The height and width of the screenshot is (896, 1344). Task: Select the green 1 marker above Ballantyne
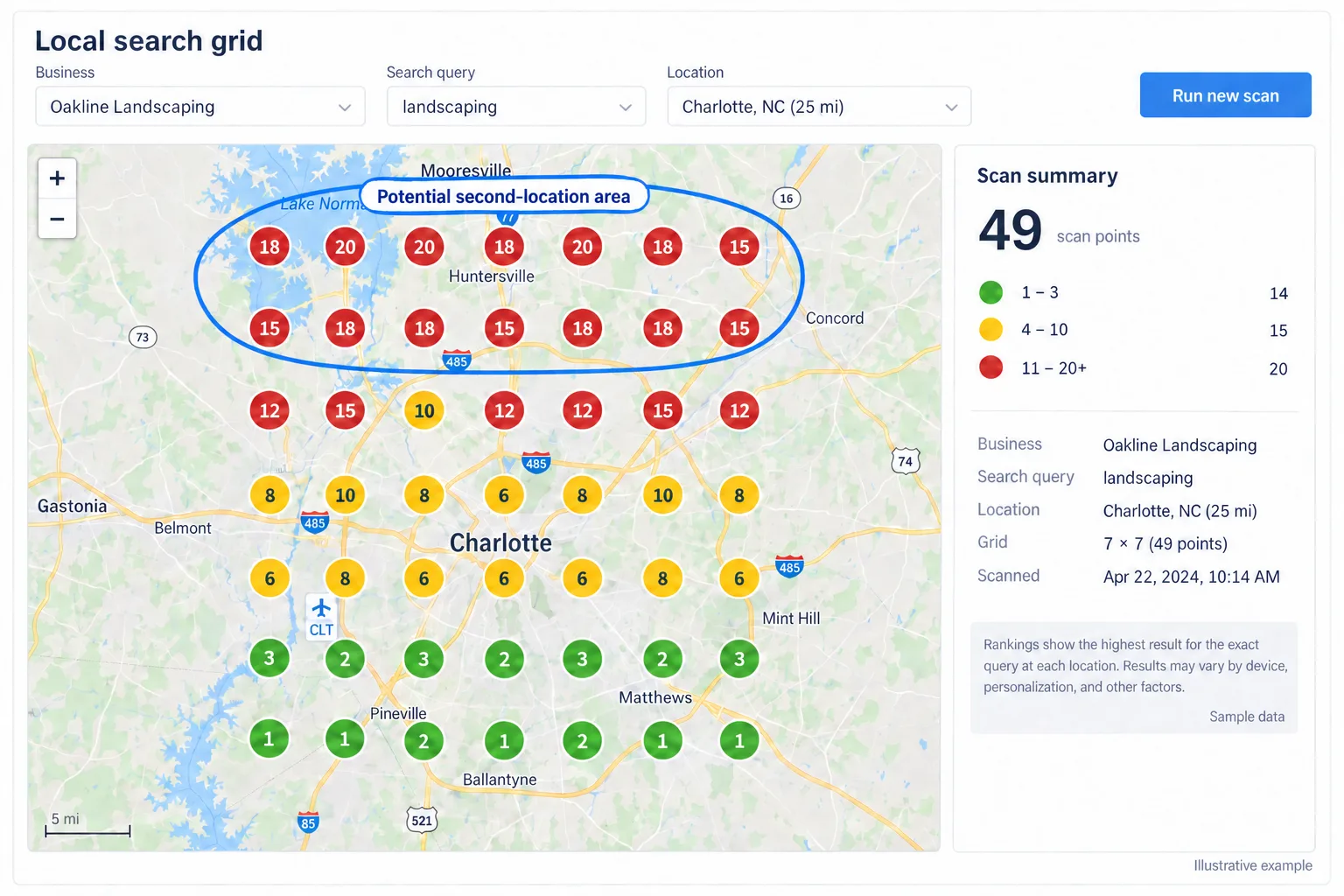pyautogui.click(x=504, y=741)
